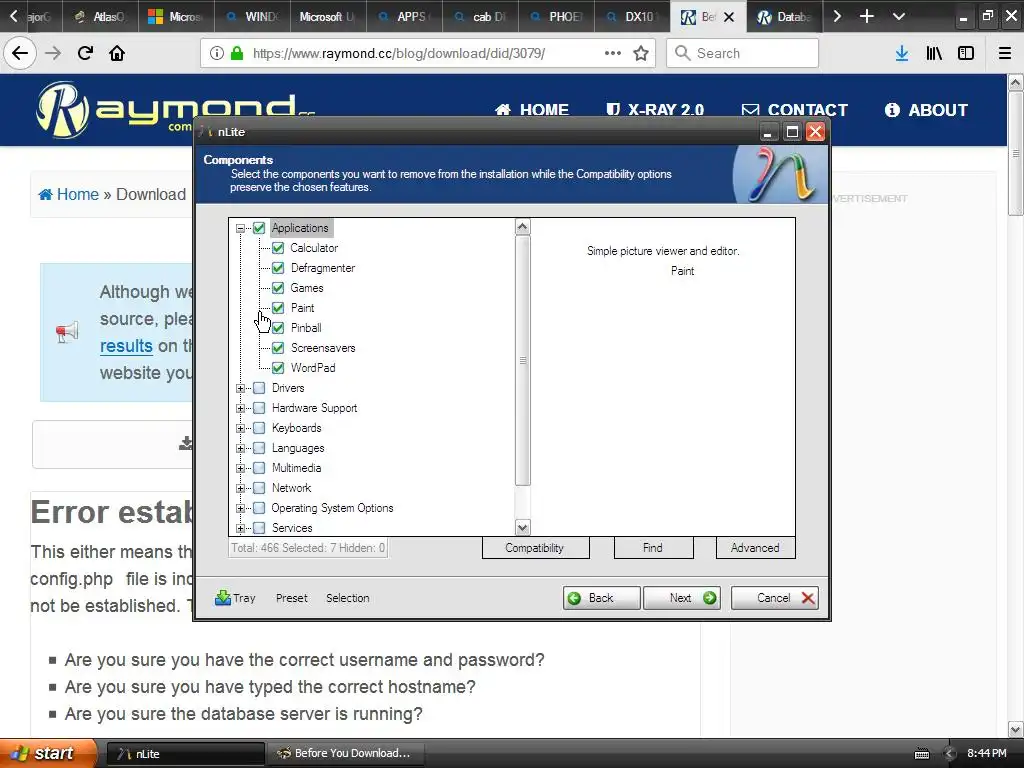Collapse the Applications tree node
The image size is (1024, 768).
click(240, 229)
